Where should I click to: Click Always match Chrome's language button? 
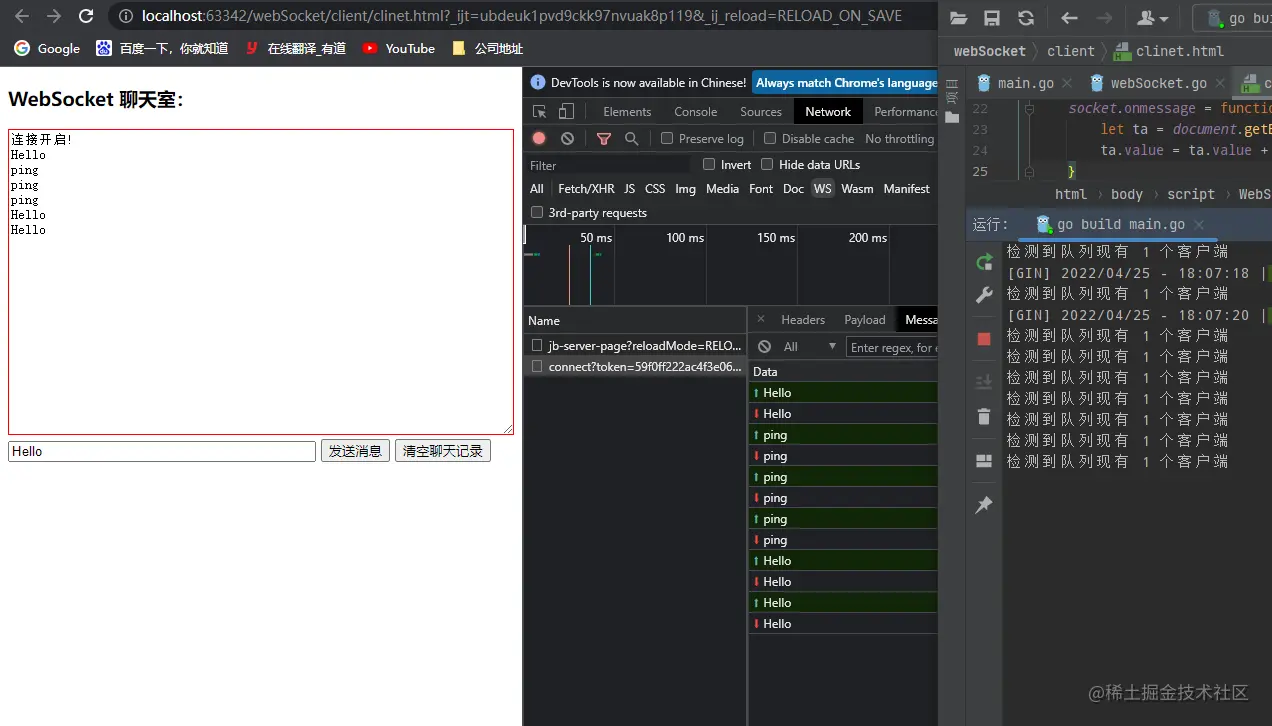point(846,83)
